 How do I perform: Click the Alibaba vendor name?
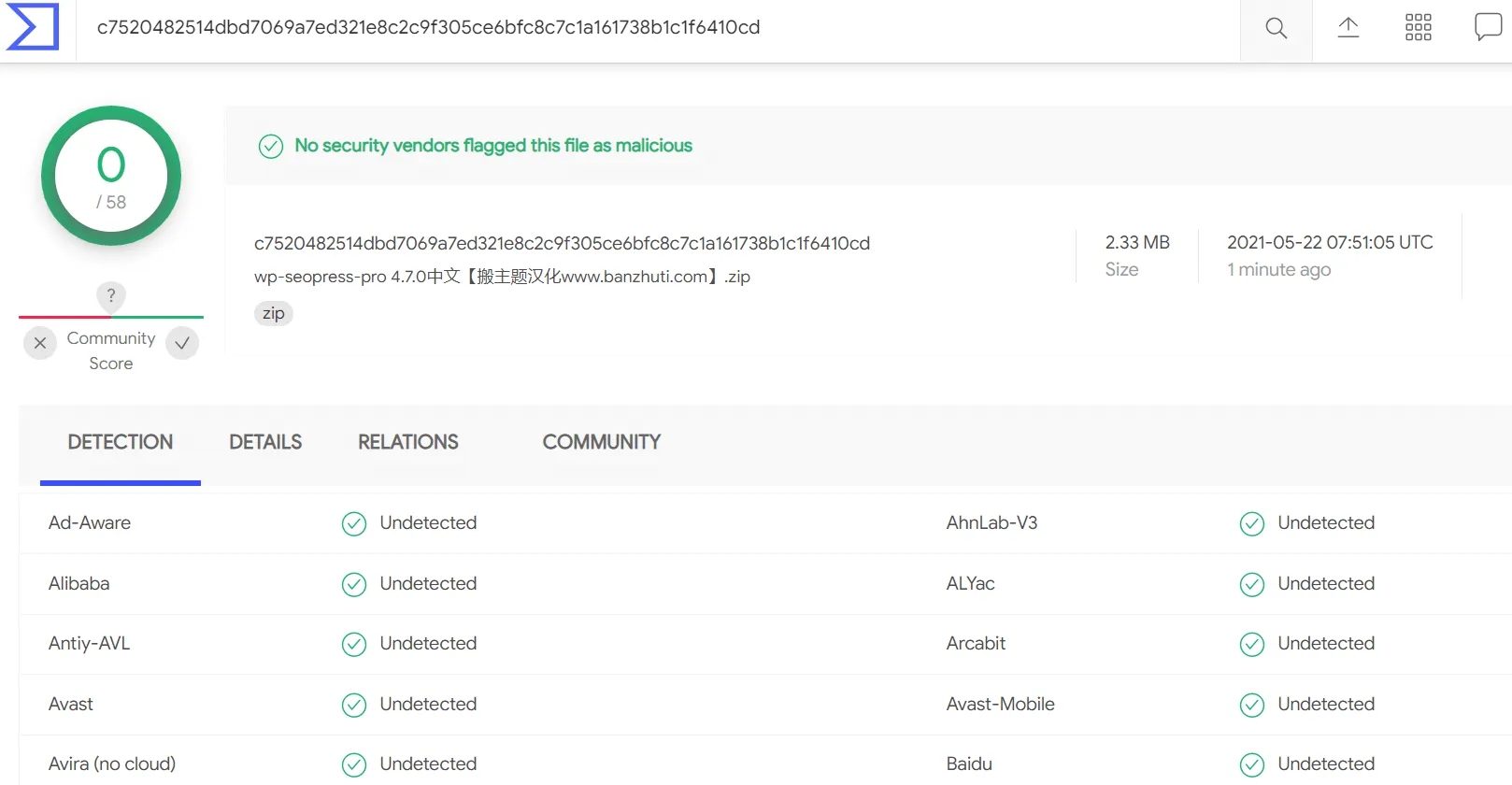[79, 583]
